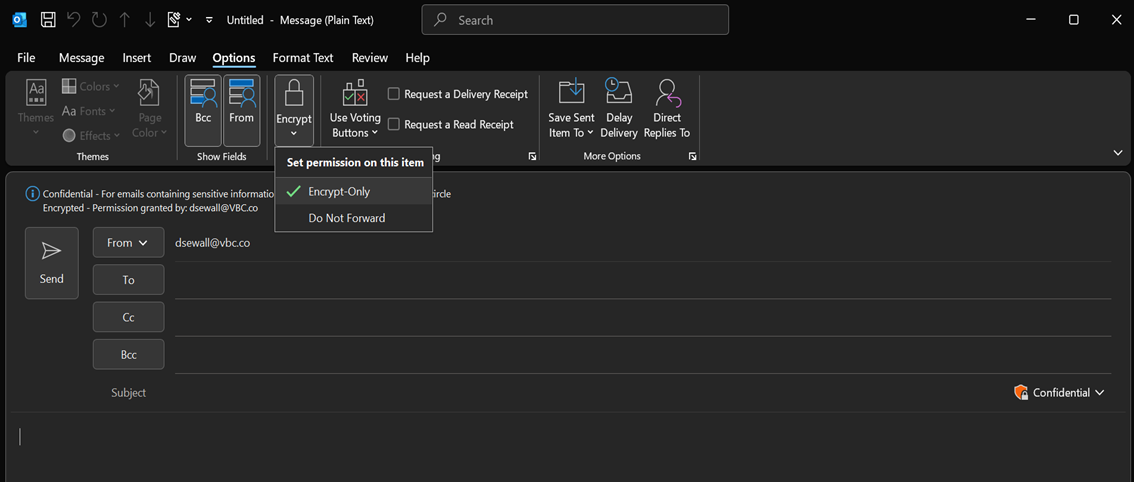
Task: Click the Send button
Action: [x=52, y=263]
